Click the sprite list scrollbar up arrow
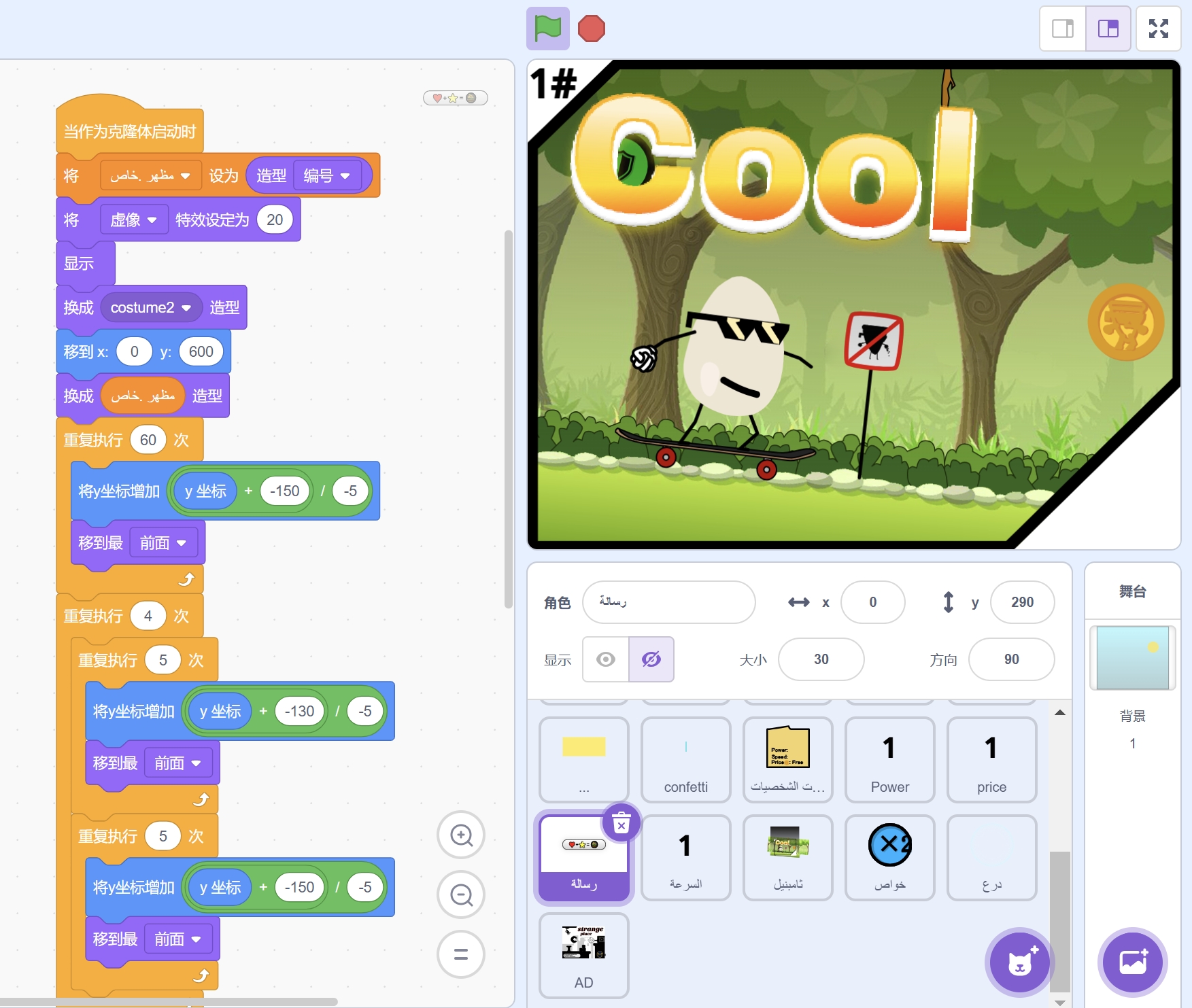This screenshot has height=1008, width=1192. 1059,712
